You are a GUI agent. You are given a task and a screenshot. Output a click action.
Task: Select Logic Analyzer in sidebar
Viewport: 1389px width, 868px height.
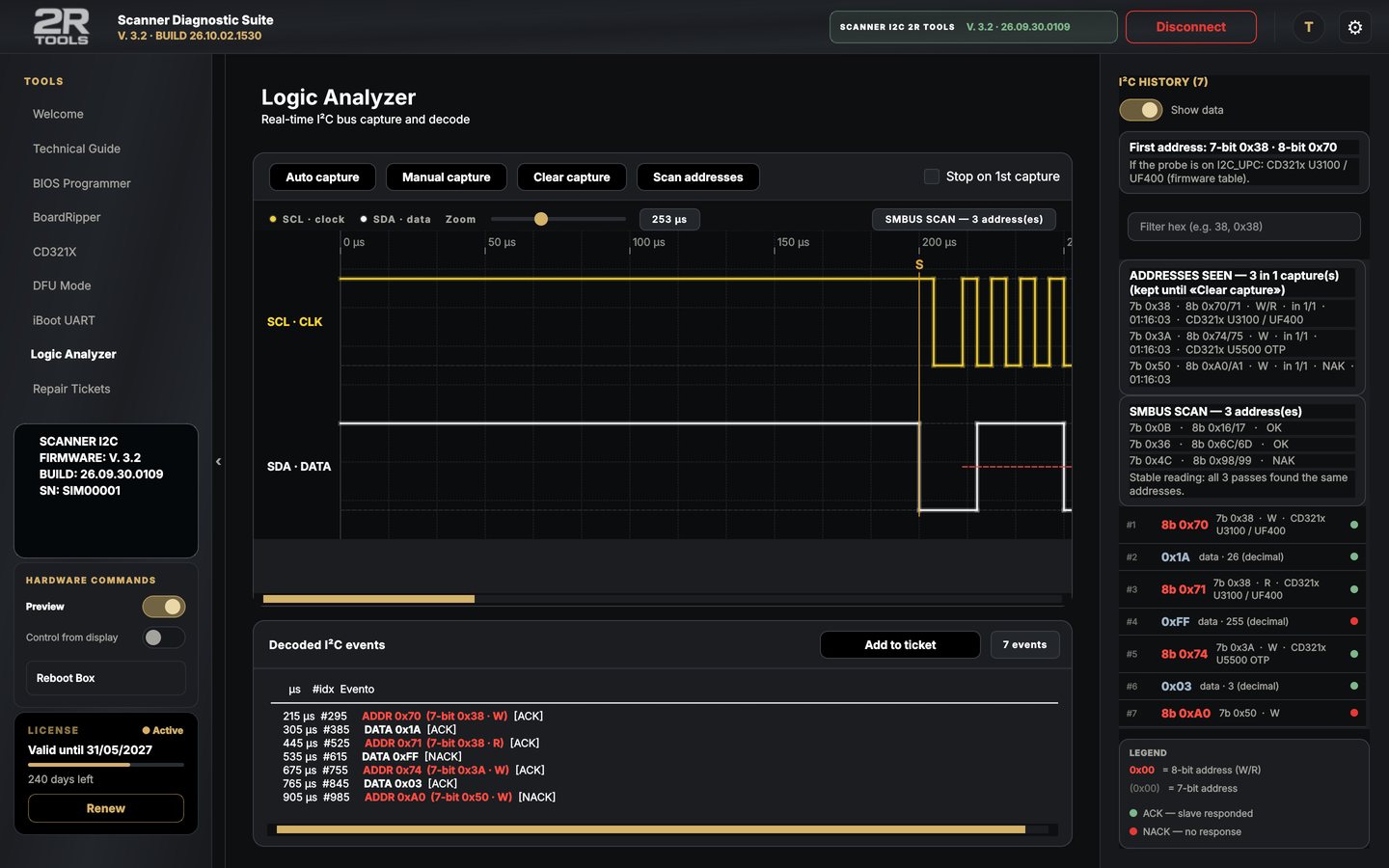tap(73, 354)
